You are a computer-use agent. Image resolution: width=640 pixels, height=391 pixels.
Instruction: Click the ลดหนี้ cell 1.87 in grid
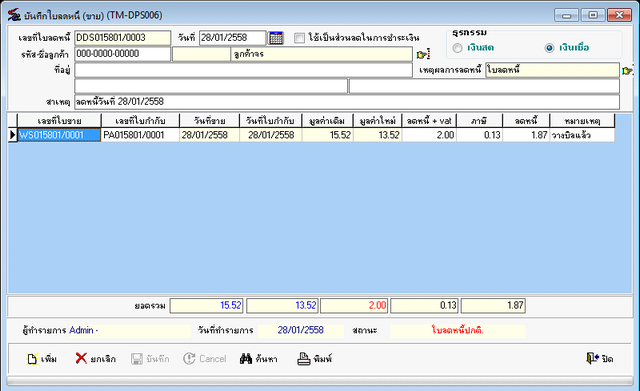pos(526,135)
